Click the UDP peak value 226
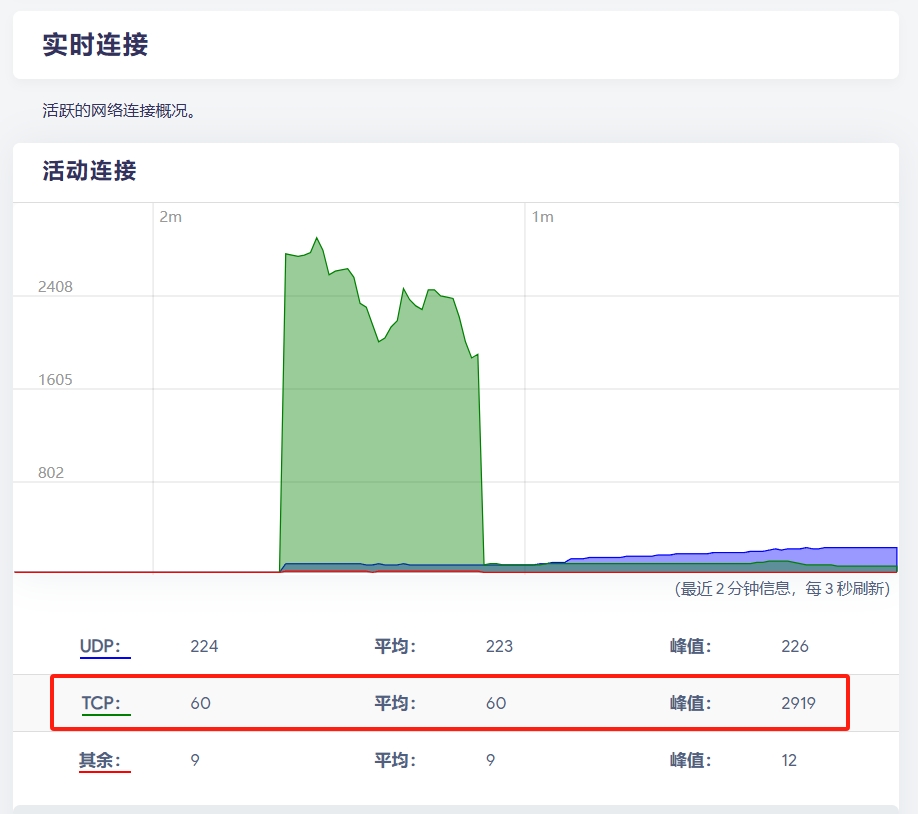The image size is (918, 814). [794, 646]
